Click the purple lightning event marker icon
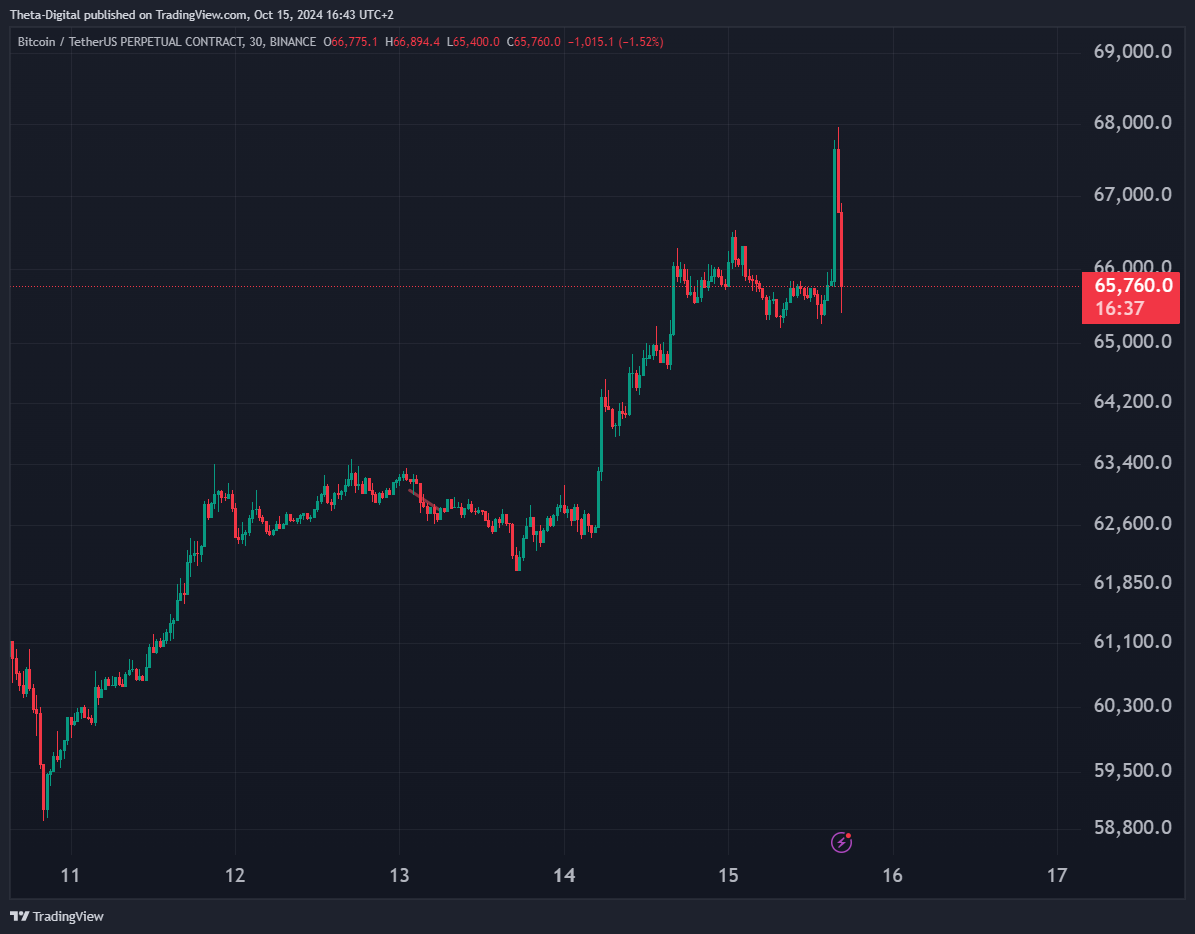This screenshot has width=1195, height=934. pos(841,842)
